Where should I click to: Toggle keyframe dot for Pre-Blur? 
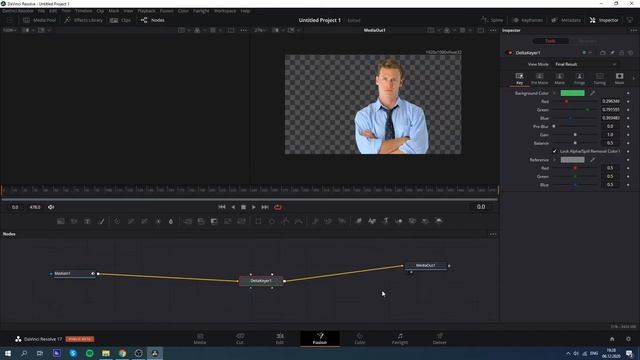click(x=628, y=126)
